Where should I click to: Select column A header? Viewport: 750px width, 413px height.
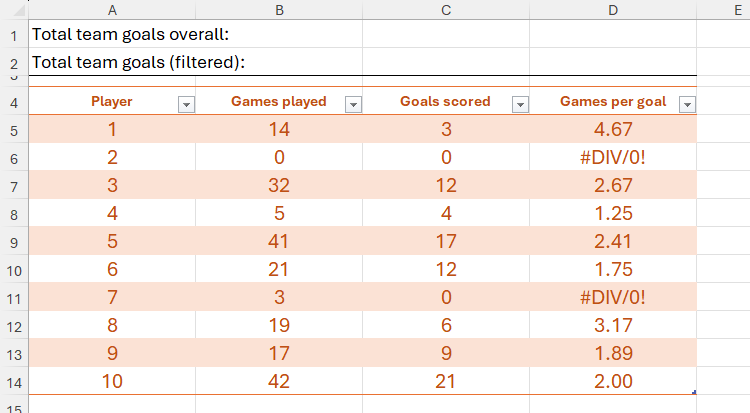[111, 9]
